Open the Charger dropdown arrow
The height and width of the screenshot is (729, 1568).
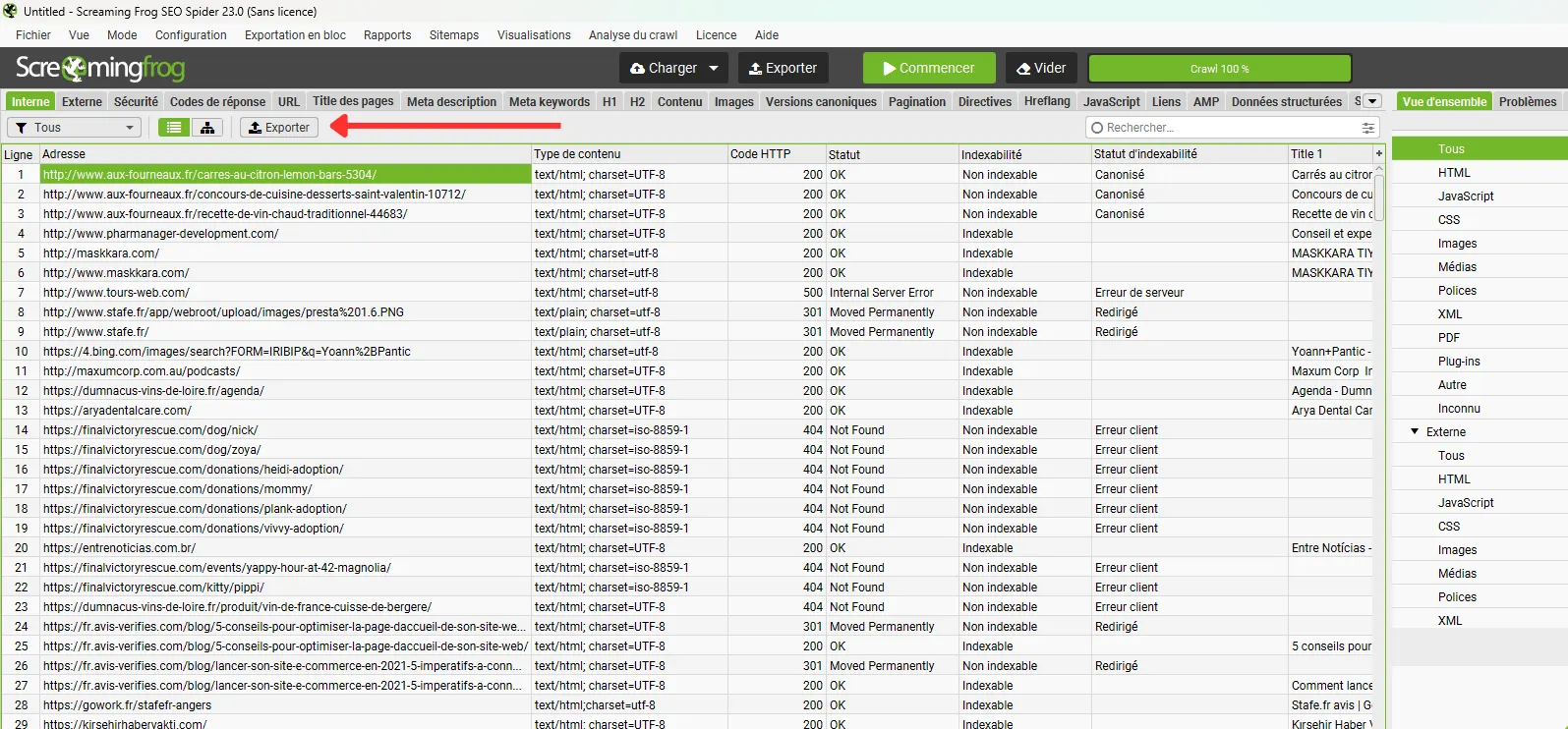[x=714, y=68]
